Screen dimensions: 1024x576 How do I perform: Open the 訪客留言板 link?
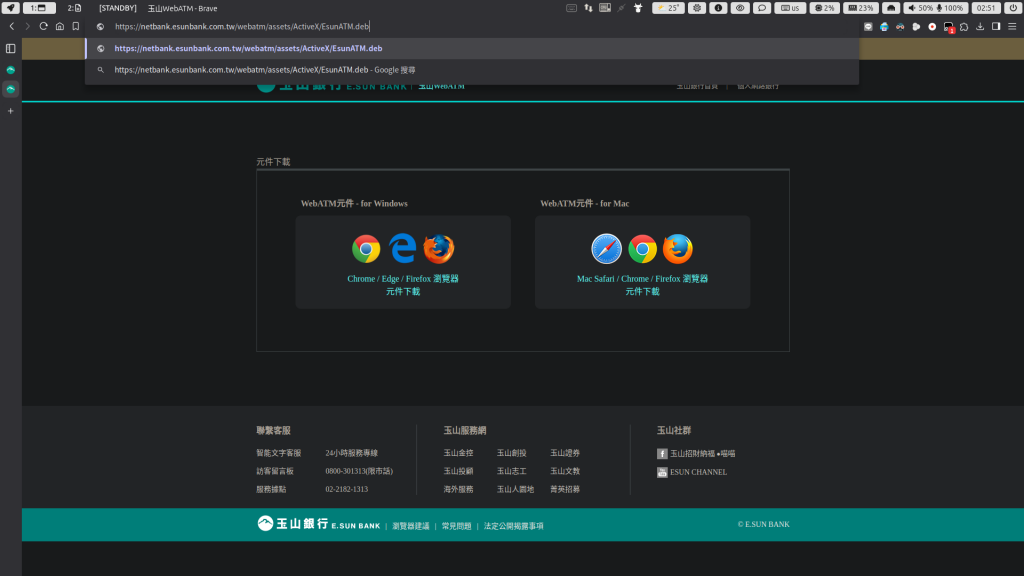(x=275, y=471)
